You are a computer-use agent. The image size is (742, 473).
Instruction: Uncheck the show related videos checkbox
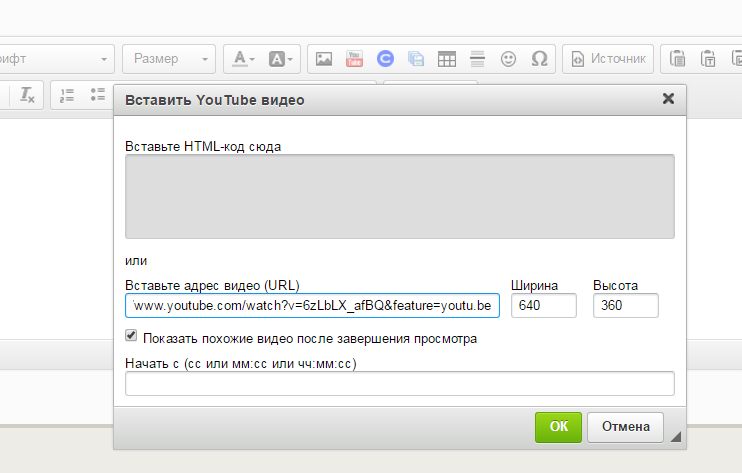click(131, 336)
